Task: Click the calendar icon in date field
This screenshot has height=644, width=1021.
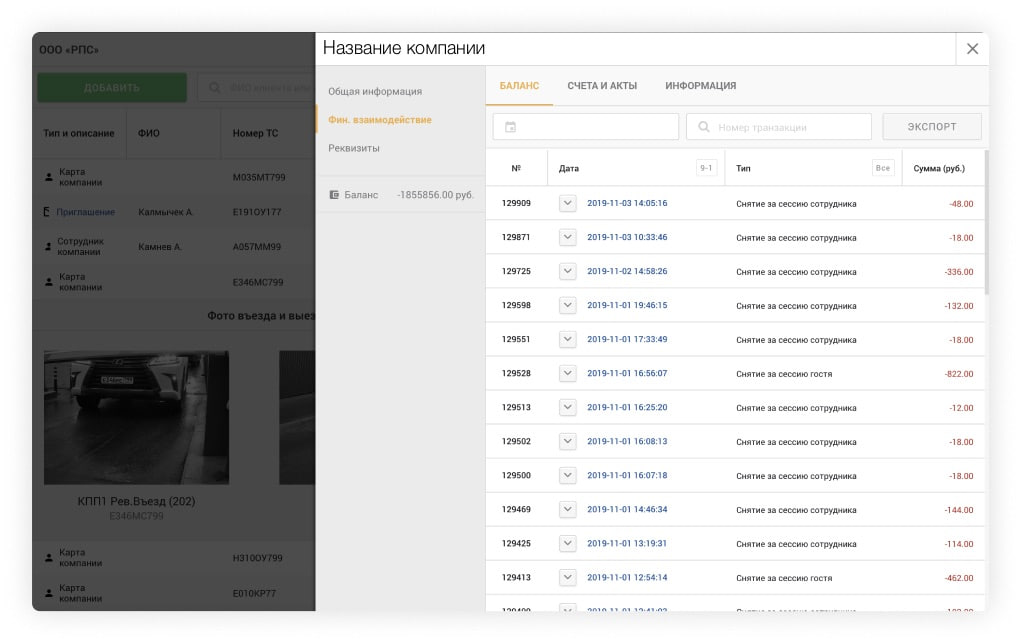Action: point(511,127)
